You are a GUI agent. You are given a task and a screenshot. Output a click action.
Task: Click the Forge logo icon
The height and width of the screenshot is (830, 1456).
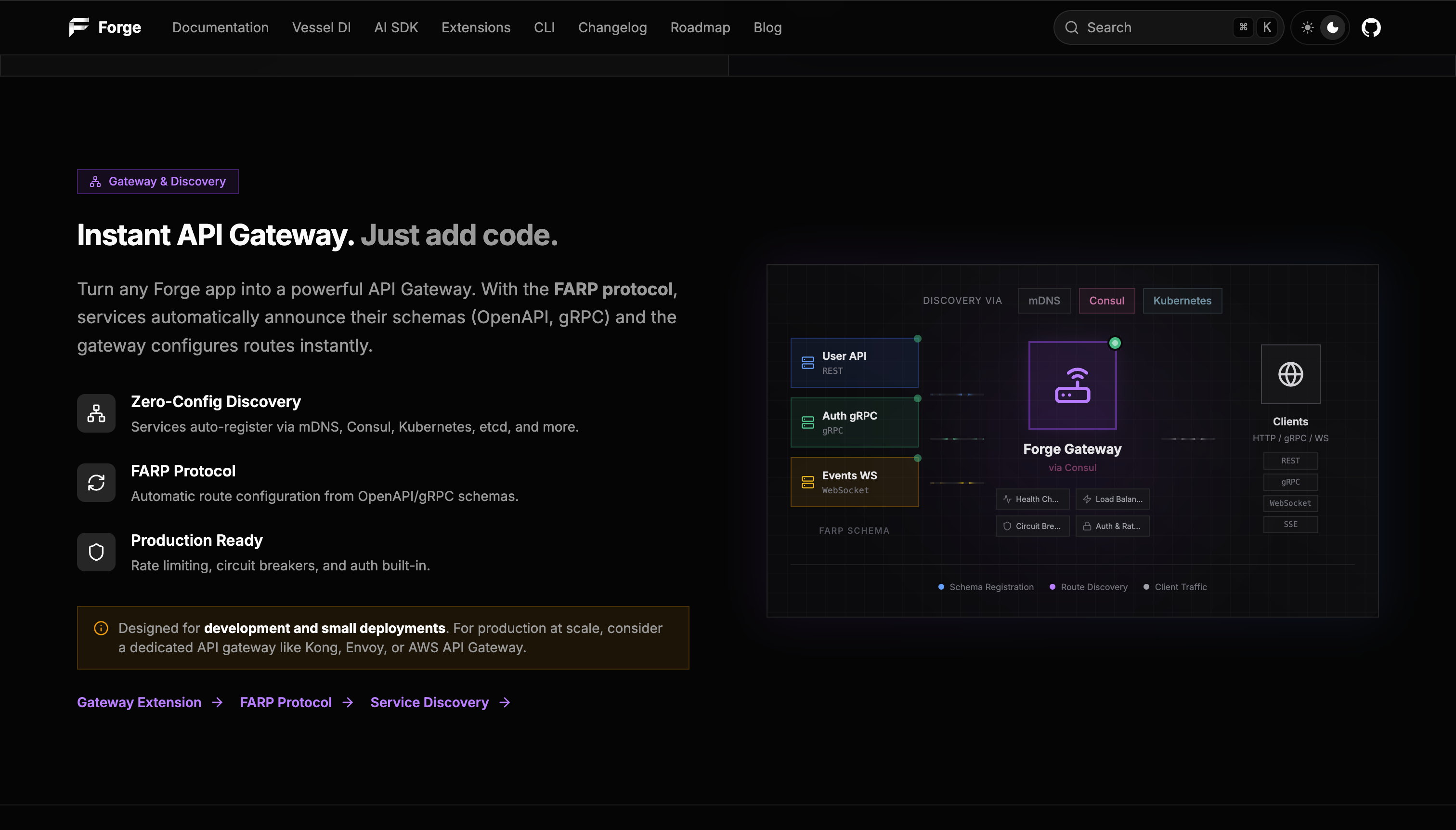tap(78, 27)
